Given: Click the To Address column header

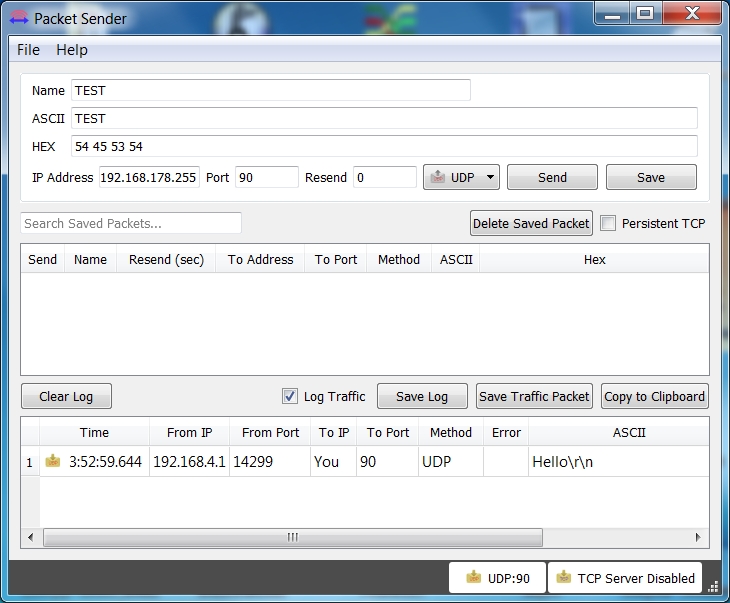Looking at the screenshot, I should [x=260, y=259].
